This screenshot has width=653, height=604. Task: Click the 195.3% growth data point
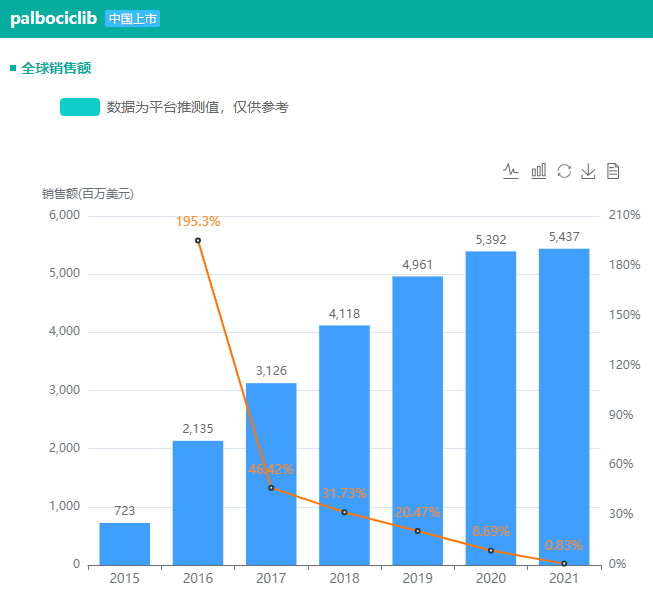coord(198,240)
